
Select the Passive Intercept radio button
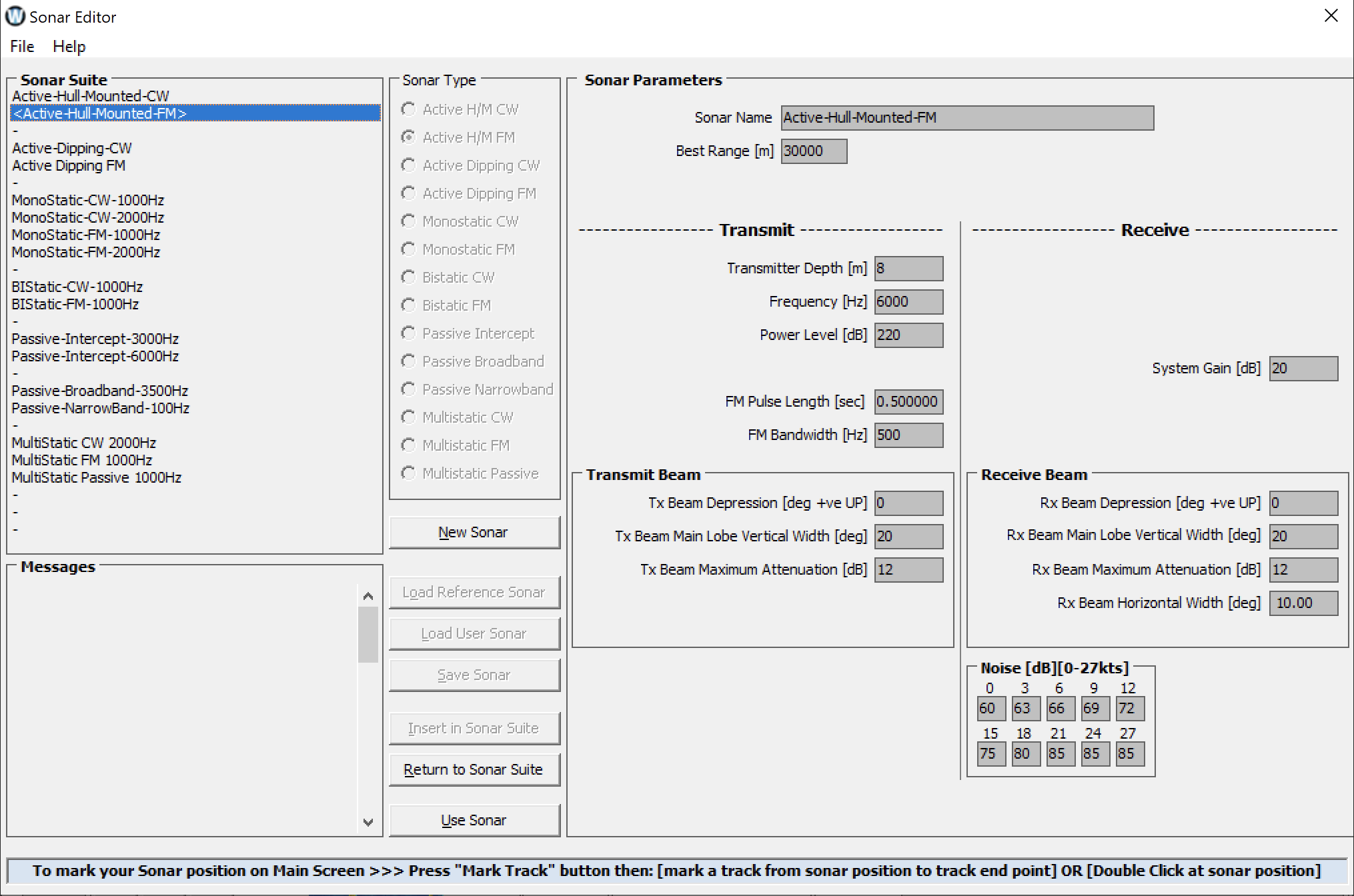[x=408, y=333]
